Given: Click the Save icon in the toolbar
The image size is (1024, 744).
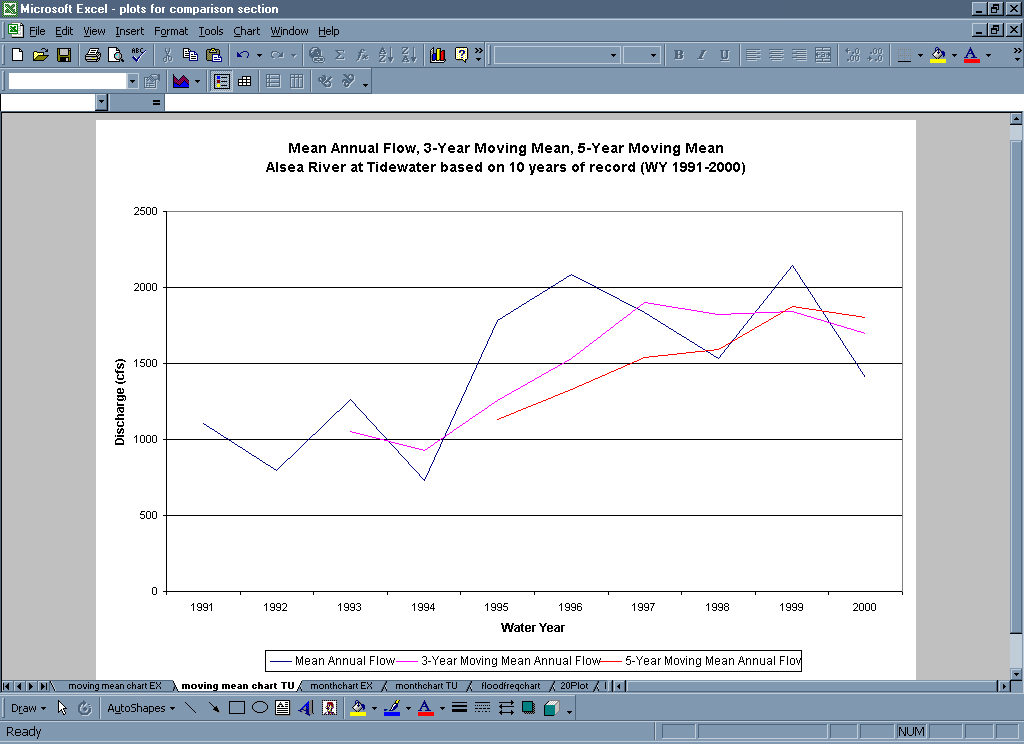Looking at the screenshot, I should (63, 55).
